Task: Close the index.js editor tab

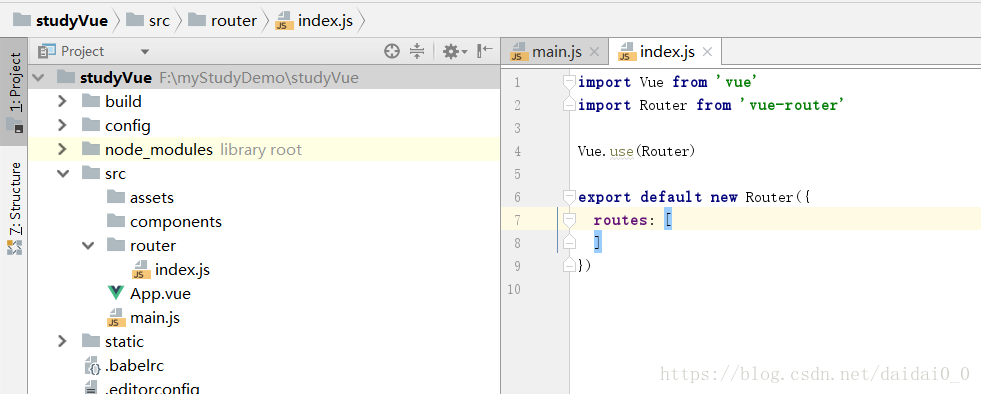Action: click(x=707, y=52)
